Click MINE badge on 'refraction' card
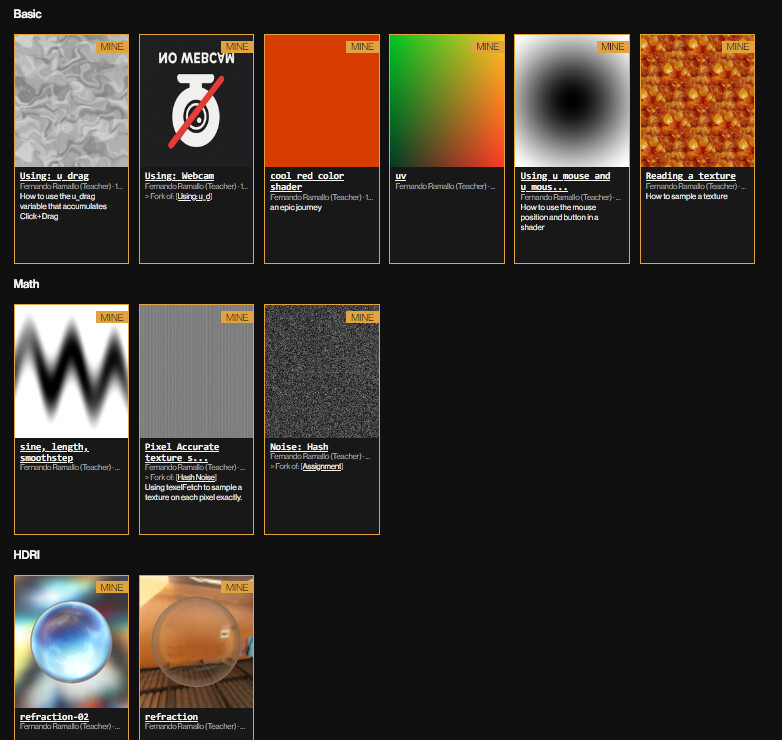Viewport: 782px width, 740px height. coord(237,588)
